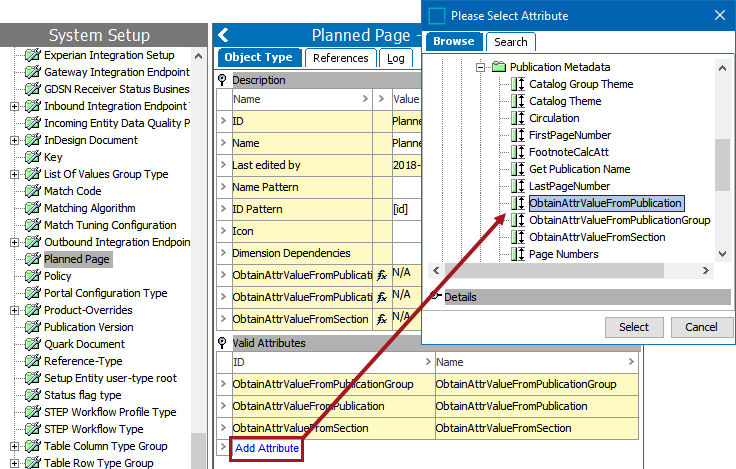736x469 pixels.
Task: Expand the Product-Overrides node
Action: click(x=15, y=310)
